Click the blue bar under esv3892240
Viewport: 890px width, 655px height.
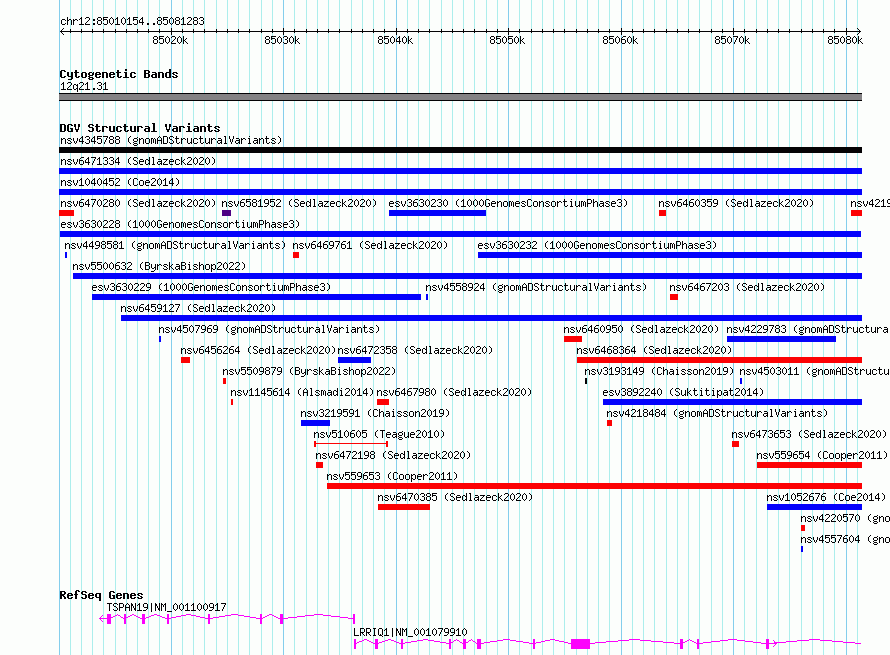732,402
